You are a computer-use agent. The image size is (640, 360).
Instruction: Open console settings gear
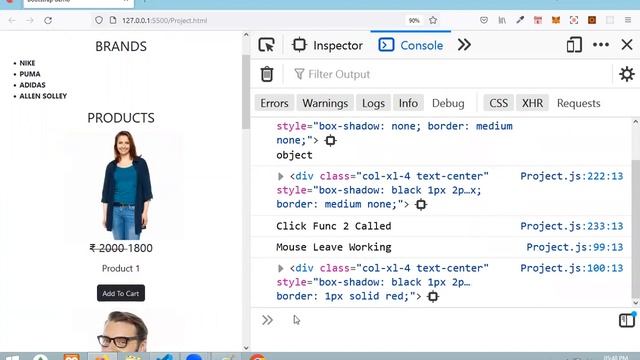[x=627, y=74]
